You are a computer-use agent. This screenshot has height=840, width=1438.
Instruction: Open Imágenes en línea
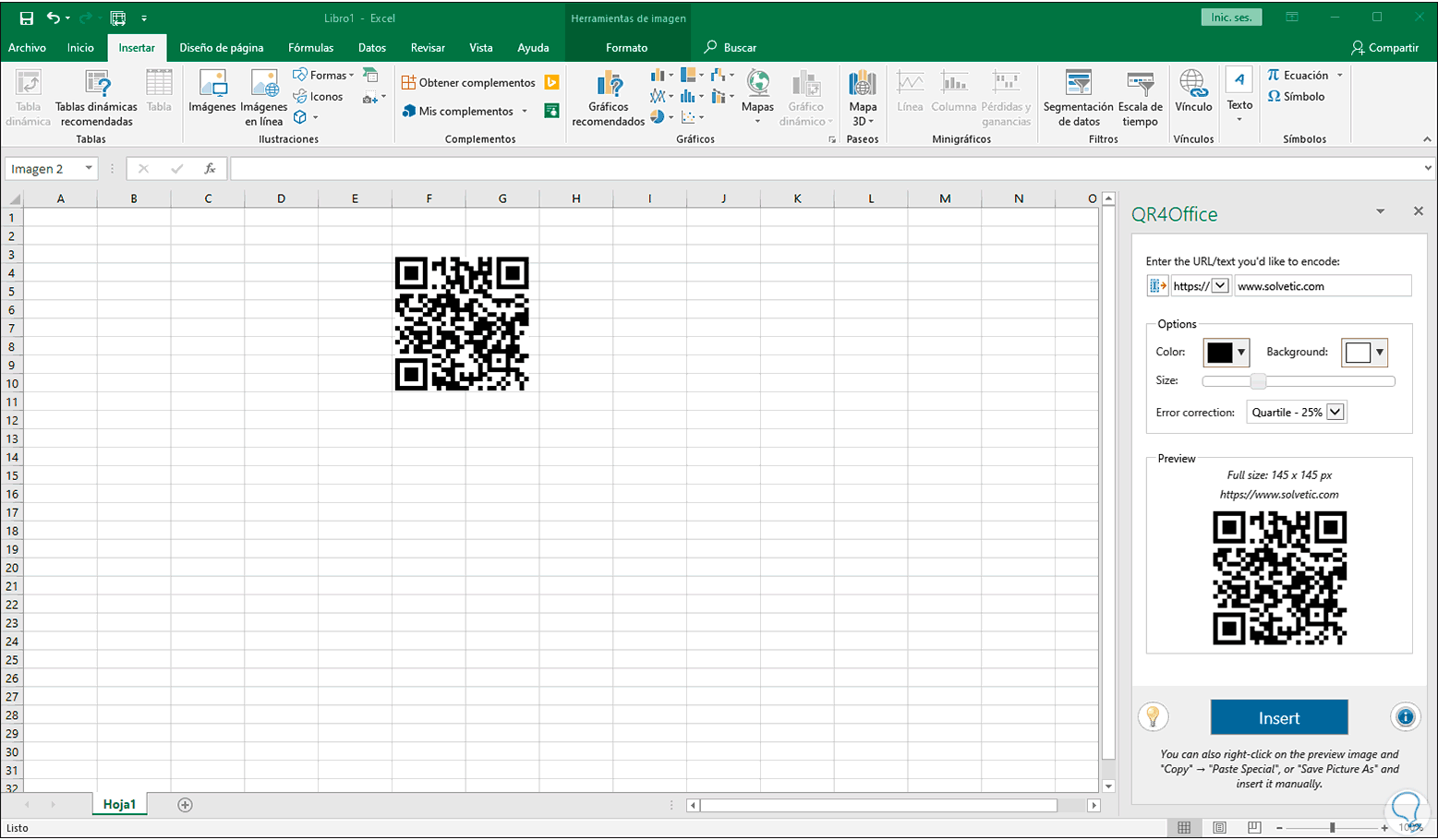pyautogui.click(x=264, y=99)
